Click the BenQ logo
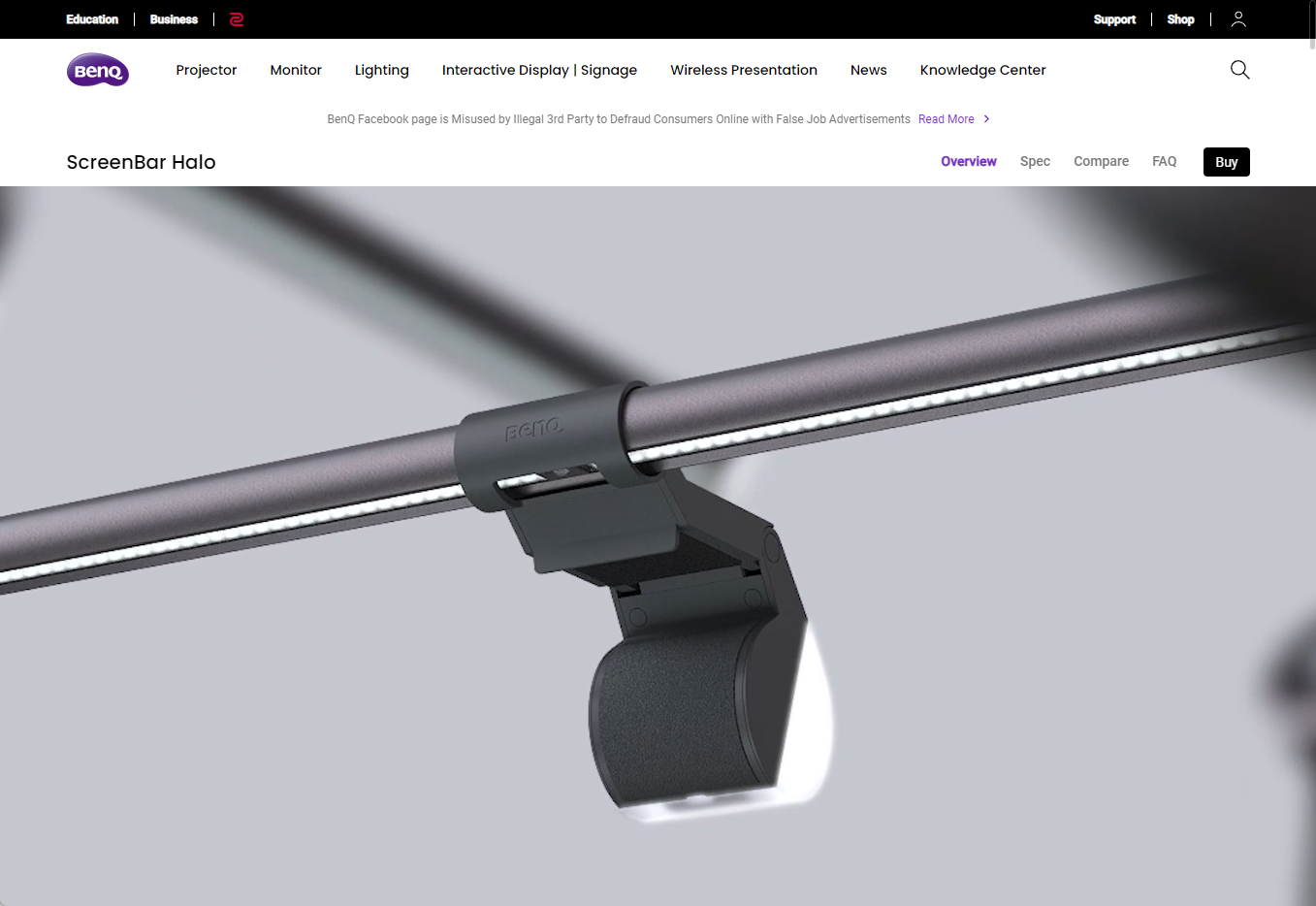Screen dimensions: 1316x906 (x=98, y=70)
